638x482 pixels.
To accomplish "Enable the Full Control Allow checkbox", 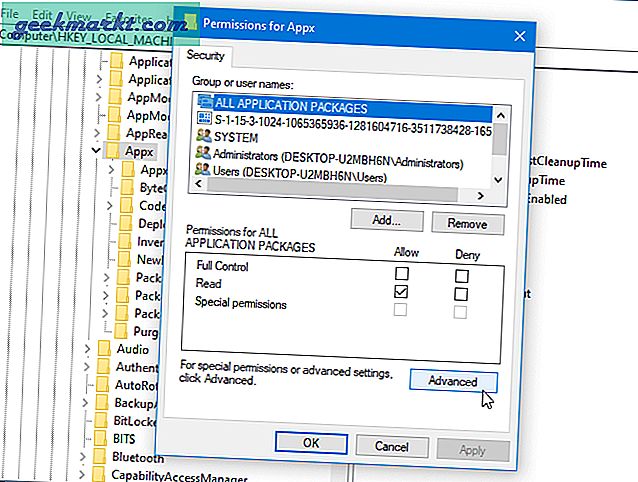I will pyautogui.click(x=402, y=273).
